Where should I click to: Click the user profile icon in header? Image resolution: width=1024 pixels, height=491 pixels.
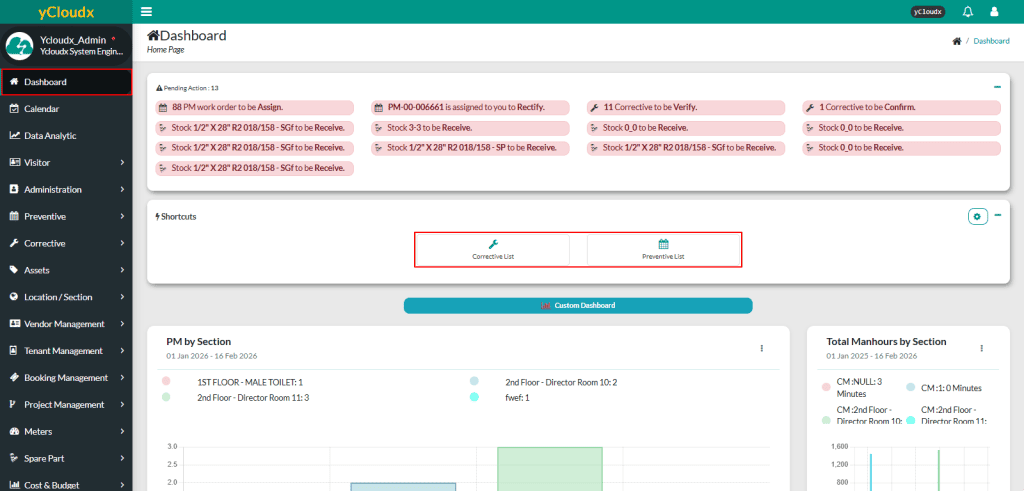point(994,12)
